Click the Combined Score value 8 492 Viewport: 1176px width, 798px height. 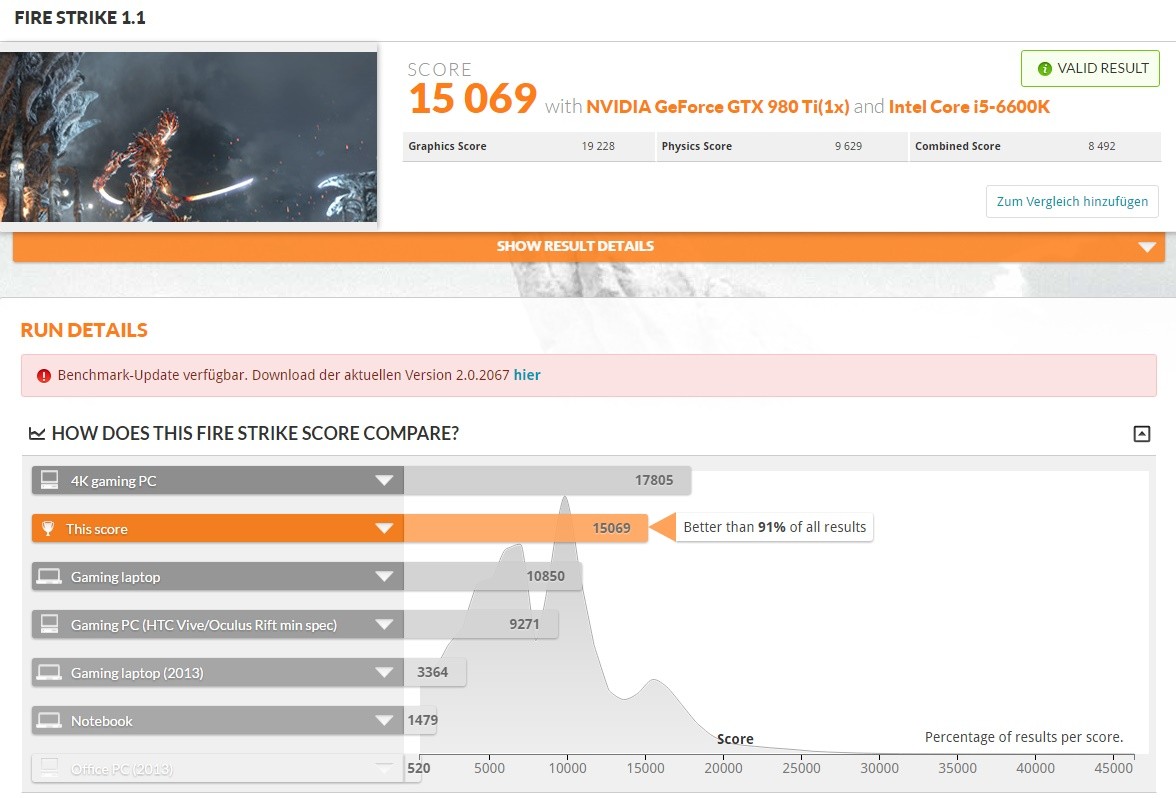(x=1102, y=146)
